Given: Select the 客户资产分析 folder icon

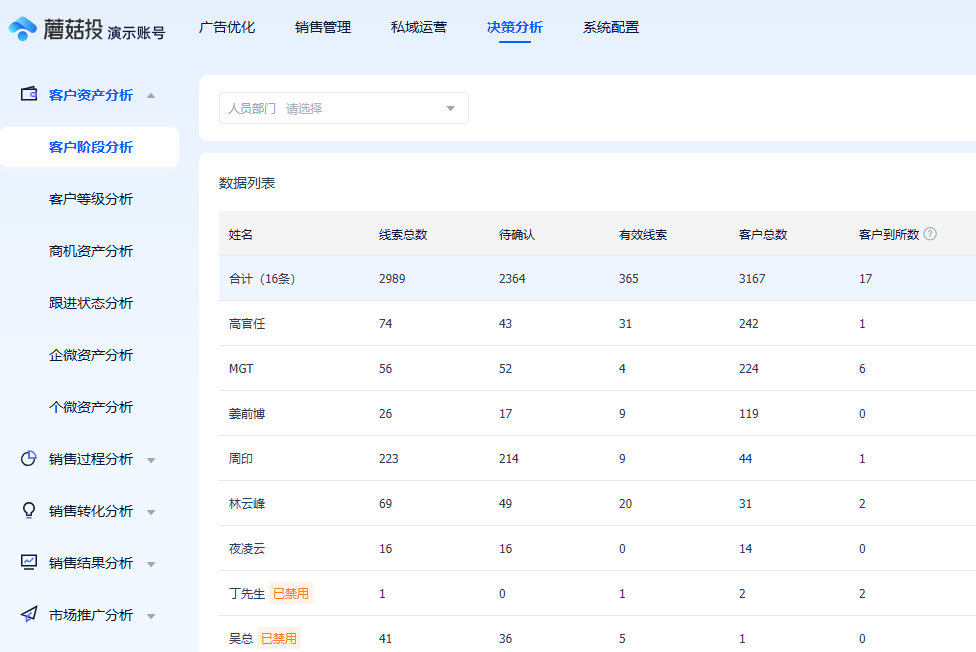Looking at the screenshot, I should [x=27, y=94].
